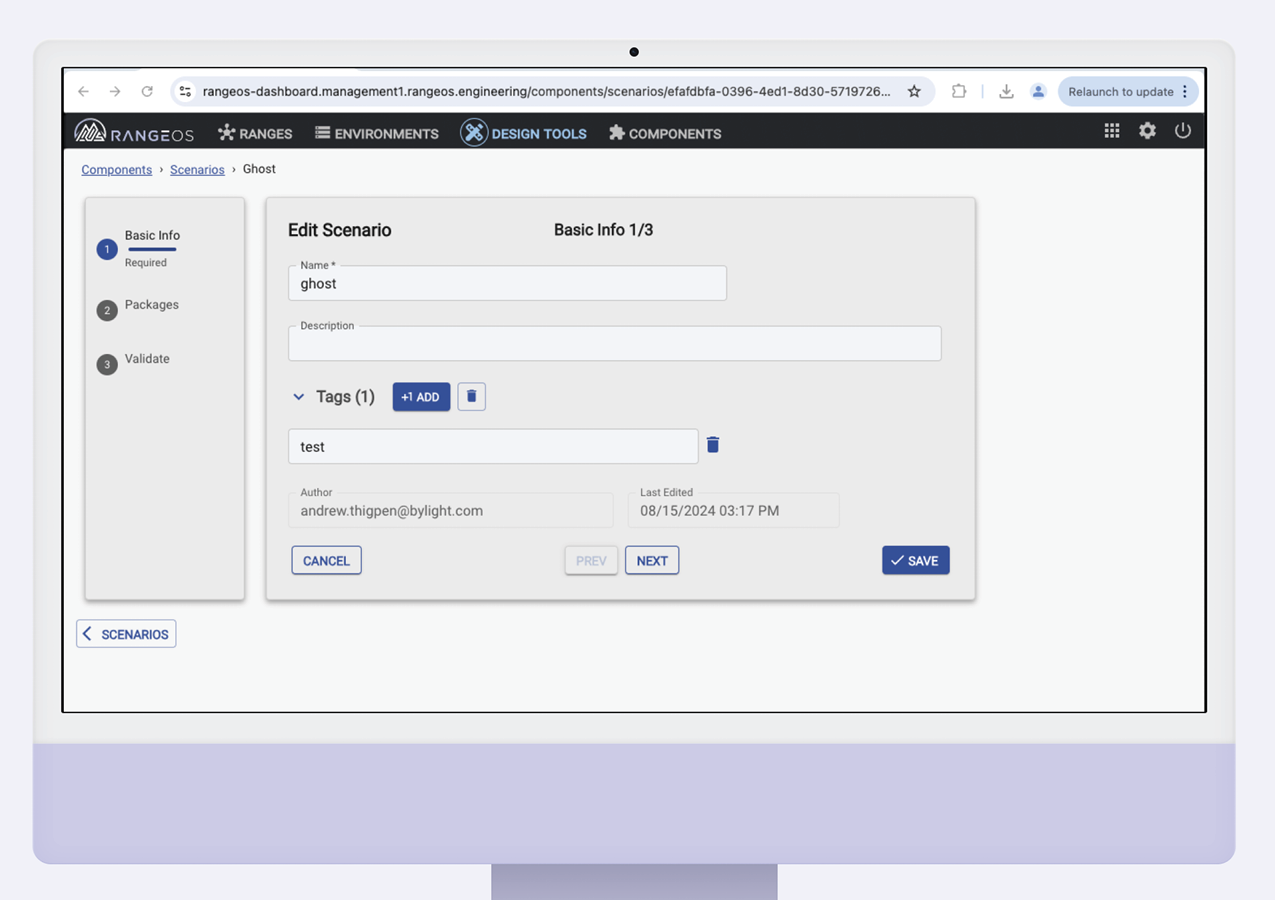This screenshot has width=1275, height=900.
Task: Click the Ghost breadcrumb text
Action: coord(259,169)
